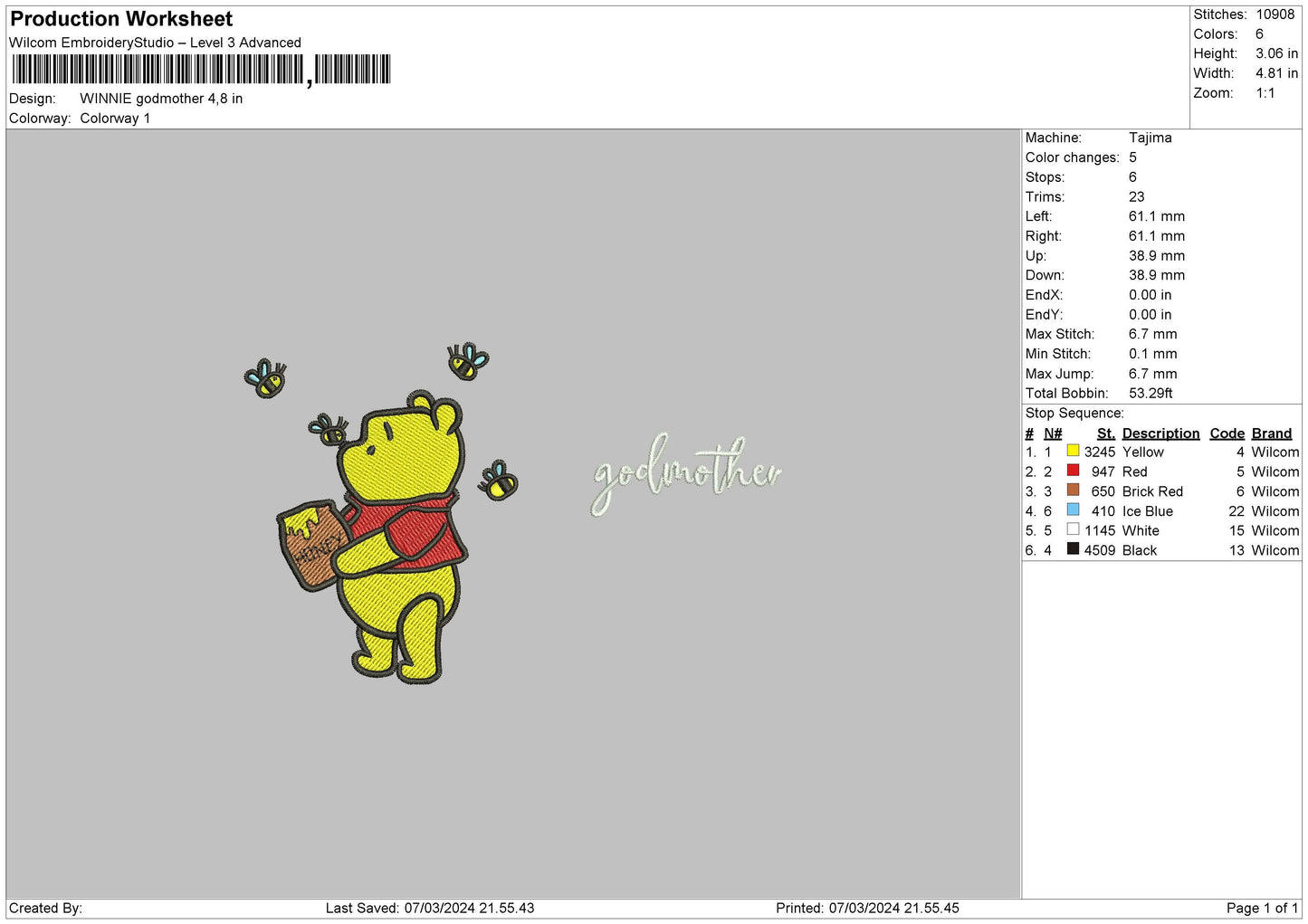Click the Ice Blue color swatch
This screenshot has height=924, width=1308.
1073,510
